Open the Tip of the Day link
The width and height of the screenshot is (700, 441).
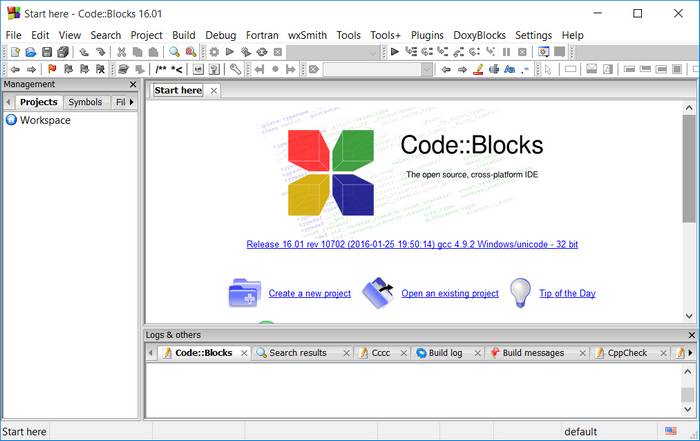(x=567, y=294)
